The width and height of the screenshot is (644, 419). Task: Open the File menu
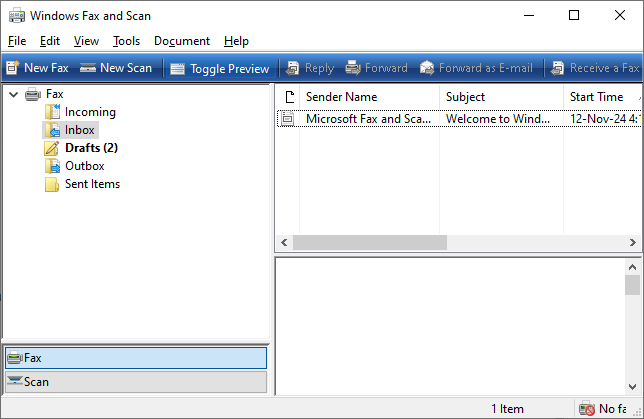17,41
